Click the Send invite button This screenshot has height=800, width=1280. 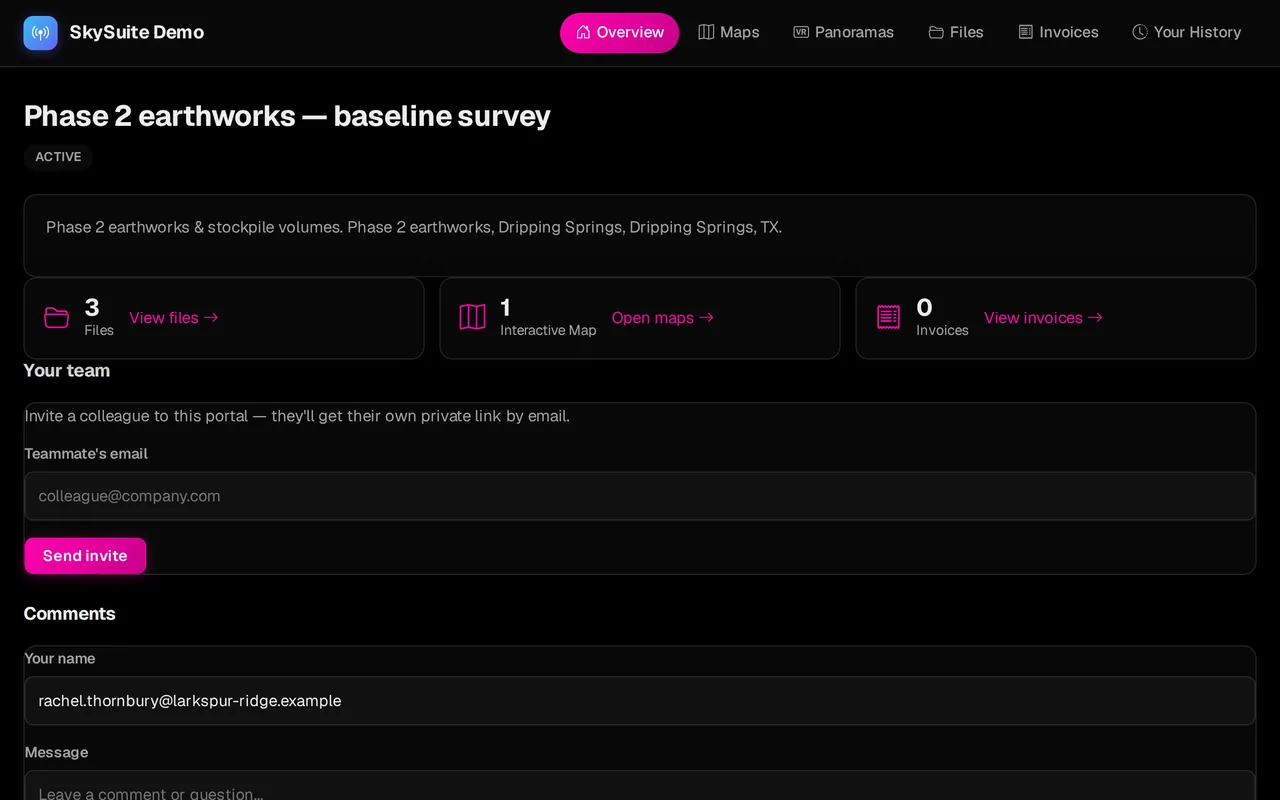(85, 556)
